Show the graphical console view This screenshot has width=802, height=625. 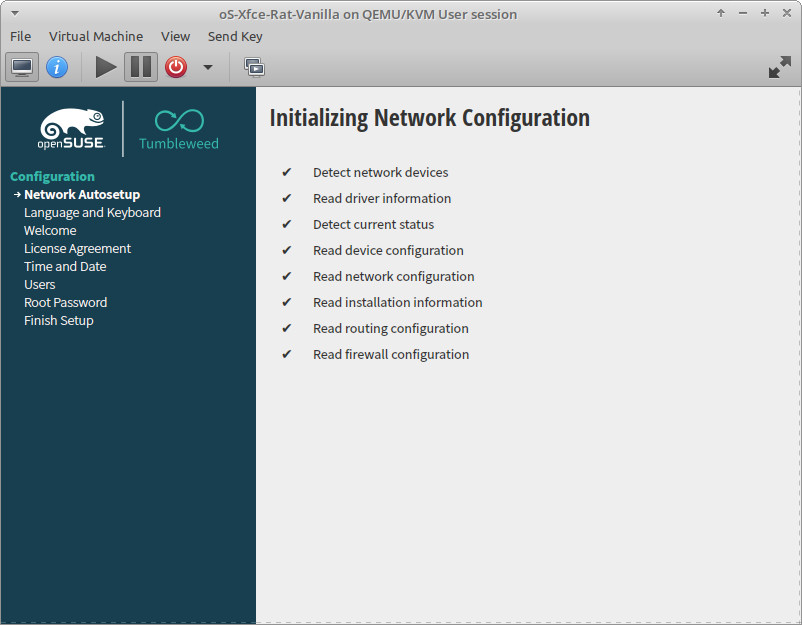(22, 67)
